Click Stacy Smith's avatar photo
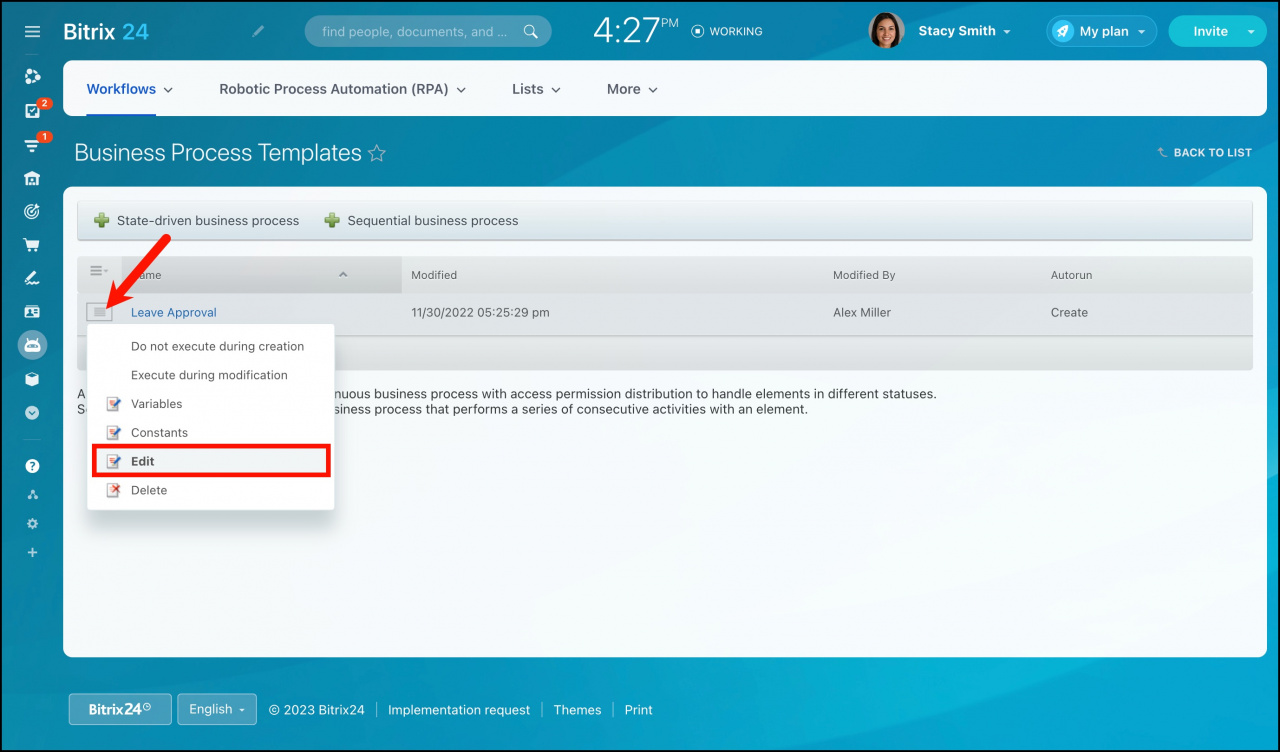The width and height of the screenshot is (1280, 752). pos(887,31)
